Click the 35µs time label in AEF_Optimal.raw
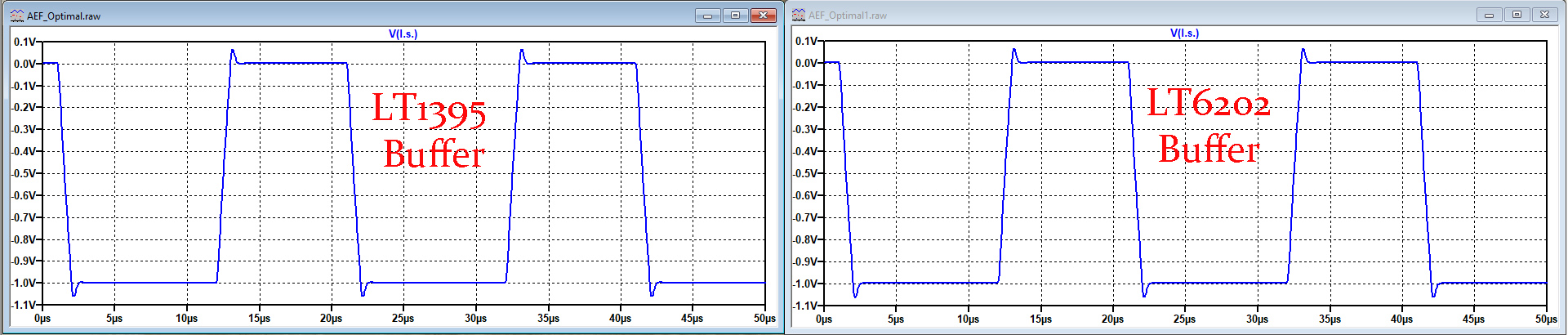Screen dimensions: 1568x335 tap(548, 319)
